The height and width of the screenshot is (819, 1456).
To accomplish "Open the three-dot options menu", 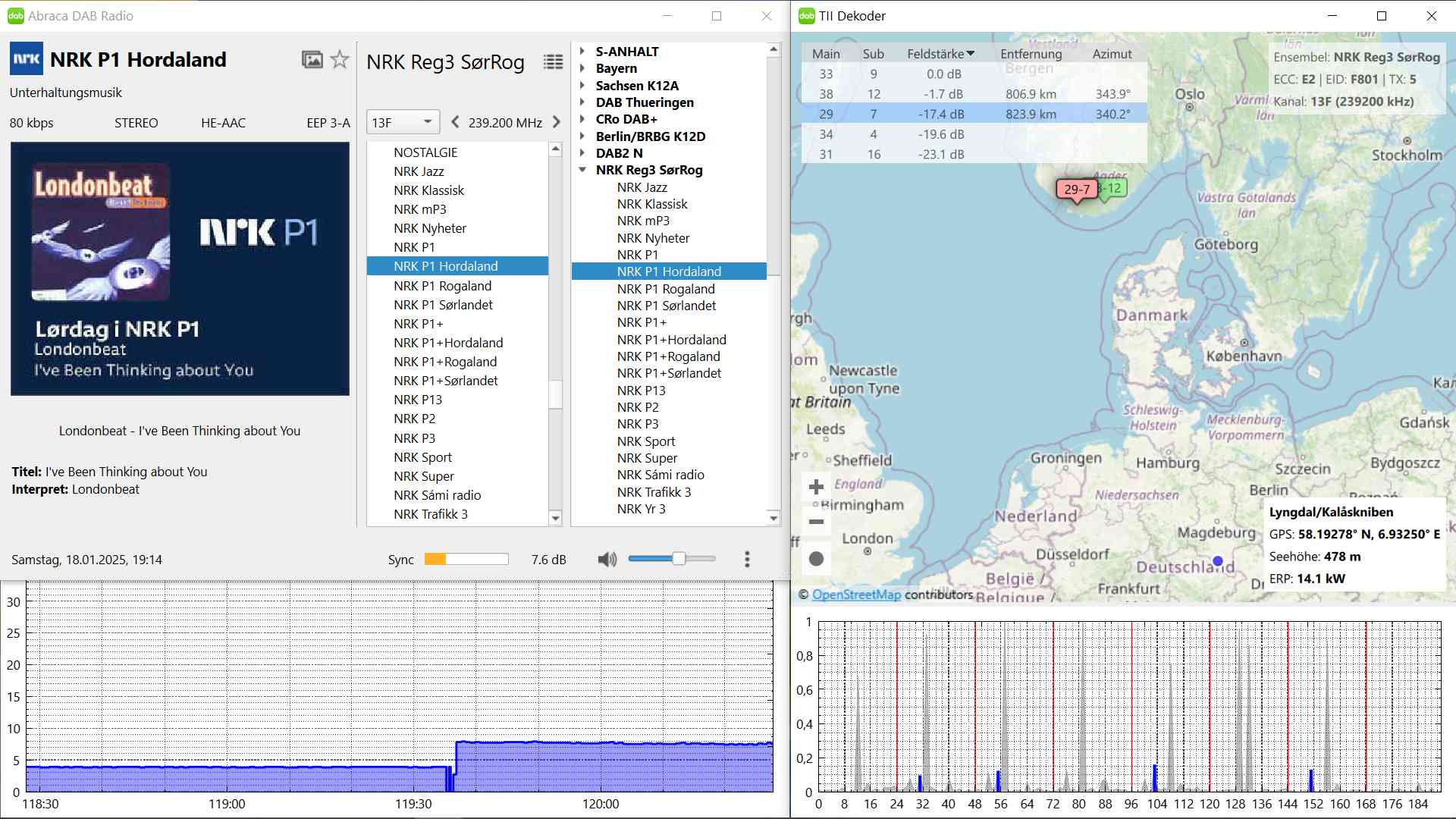I will point(747,560).
